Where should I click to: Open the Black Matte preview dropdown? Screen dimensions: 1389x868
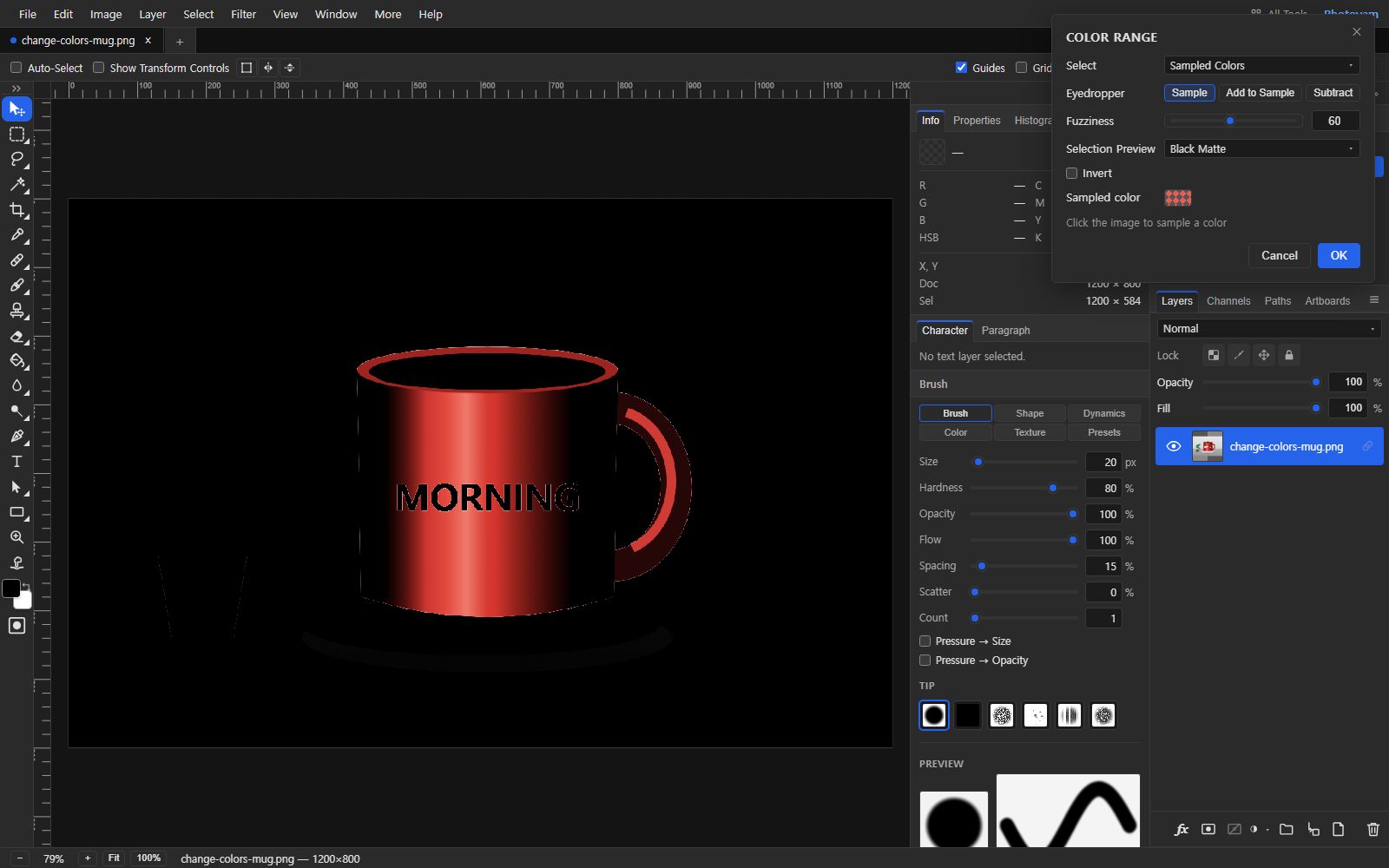[x=1261, y=149]
